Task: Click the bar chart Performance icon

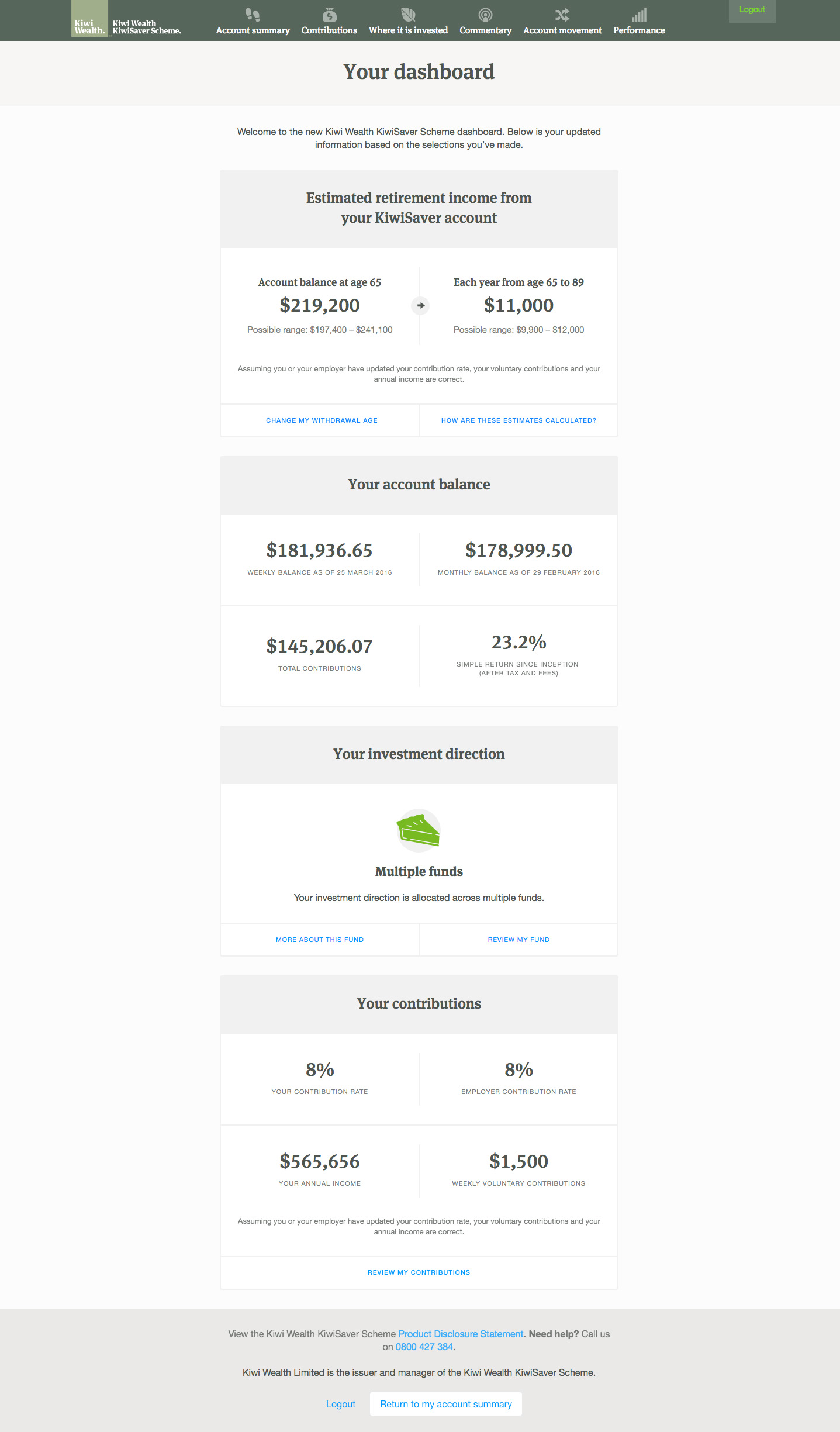Action: point(639,15)
